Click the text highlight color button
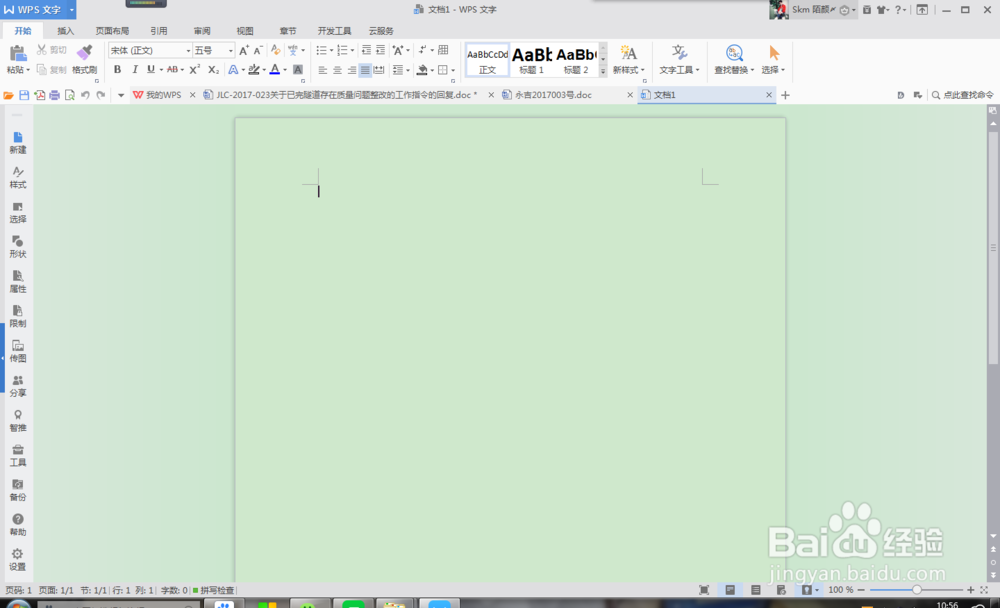 coord(254,70)
